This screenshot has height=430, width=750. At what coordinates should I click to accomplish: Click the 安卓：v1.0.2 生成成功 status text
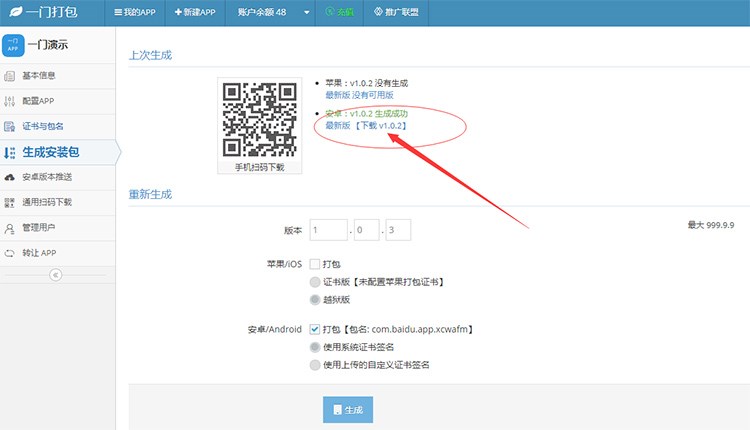[x=366, y=114]
